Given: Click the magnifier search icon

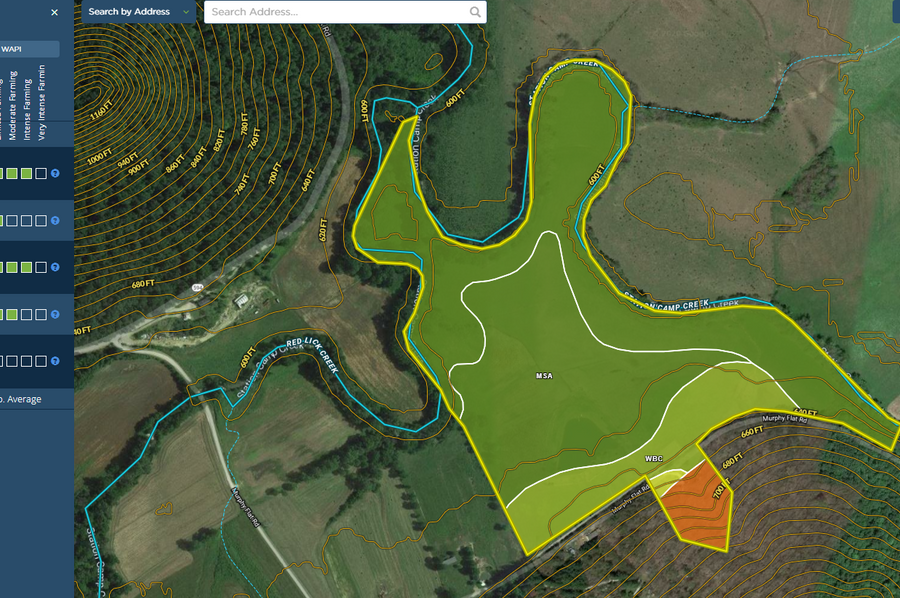Looking at the screenshot, I should 475,11.
